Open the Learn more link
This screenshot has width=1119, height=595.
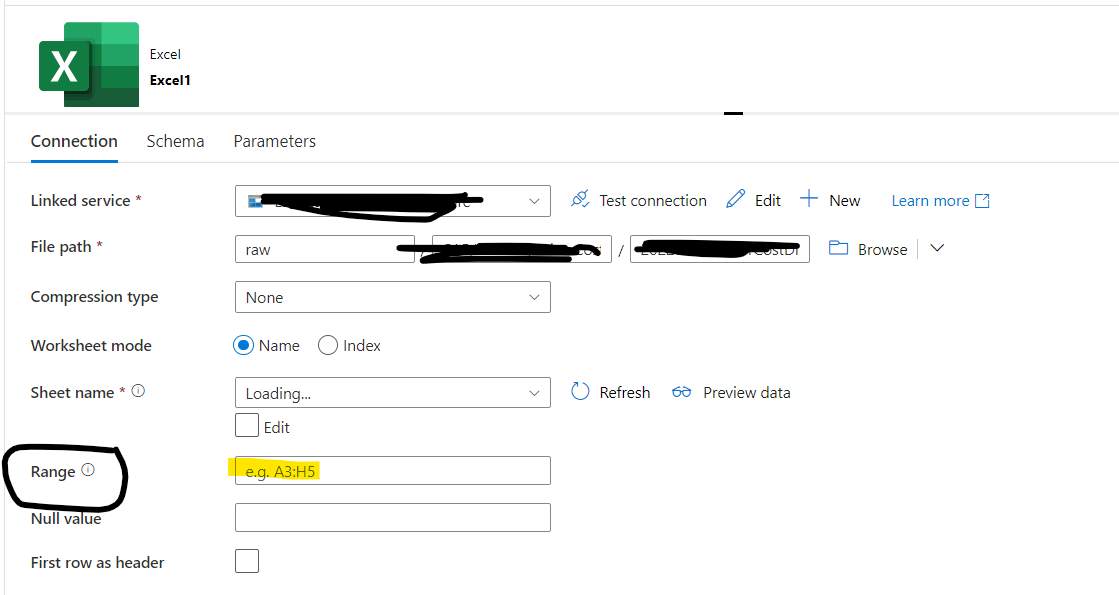(931, 201)
